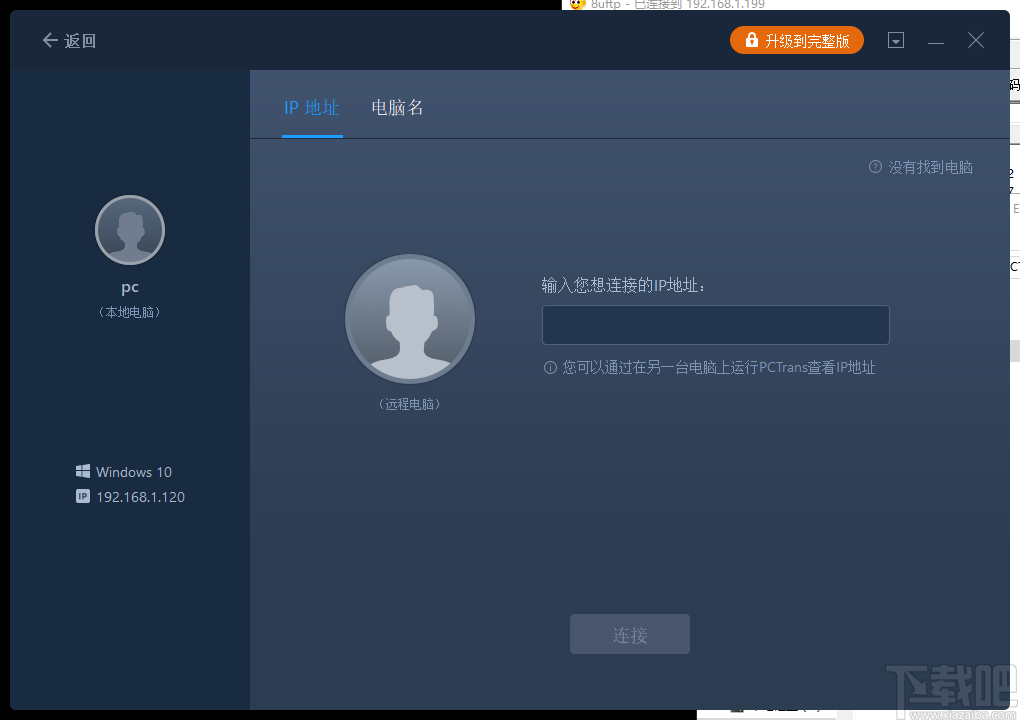Open the title bar dropdown arrow menu

[x=895, y=40]
